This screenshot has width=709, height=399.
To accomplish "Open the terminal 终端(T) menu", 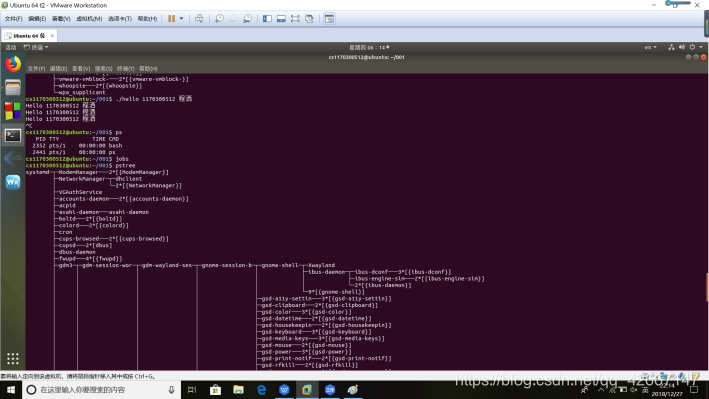I will 126,68.
